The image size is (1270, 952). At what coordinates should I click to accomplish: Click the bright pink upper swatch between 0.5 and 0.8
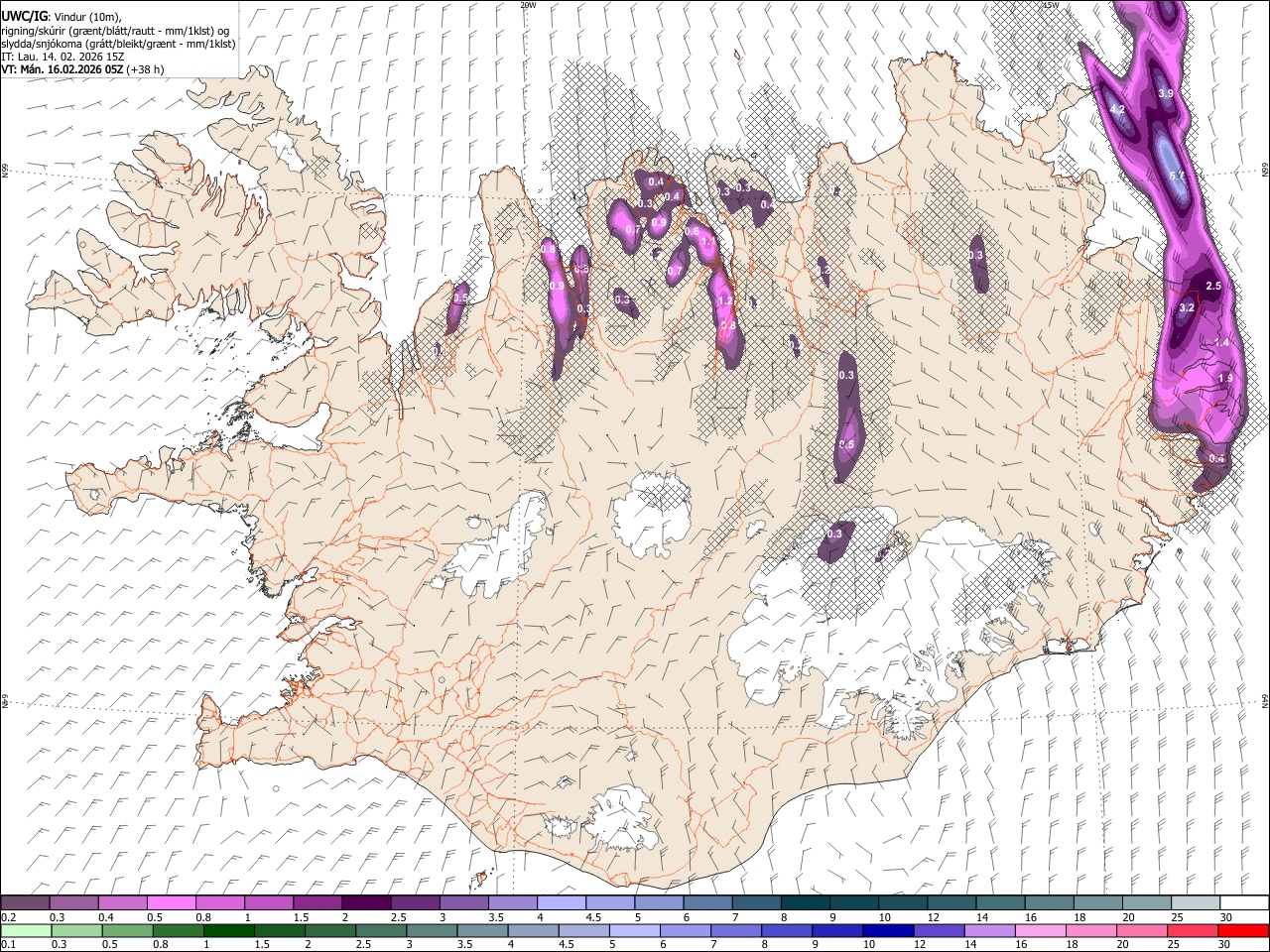click(x=171, y=902)
